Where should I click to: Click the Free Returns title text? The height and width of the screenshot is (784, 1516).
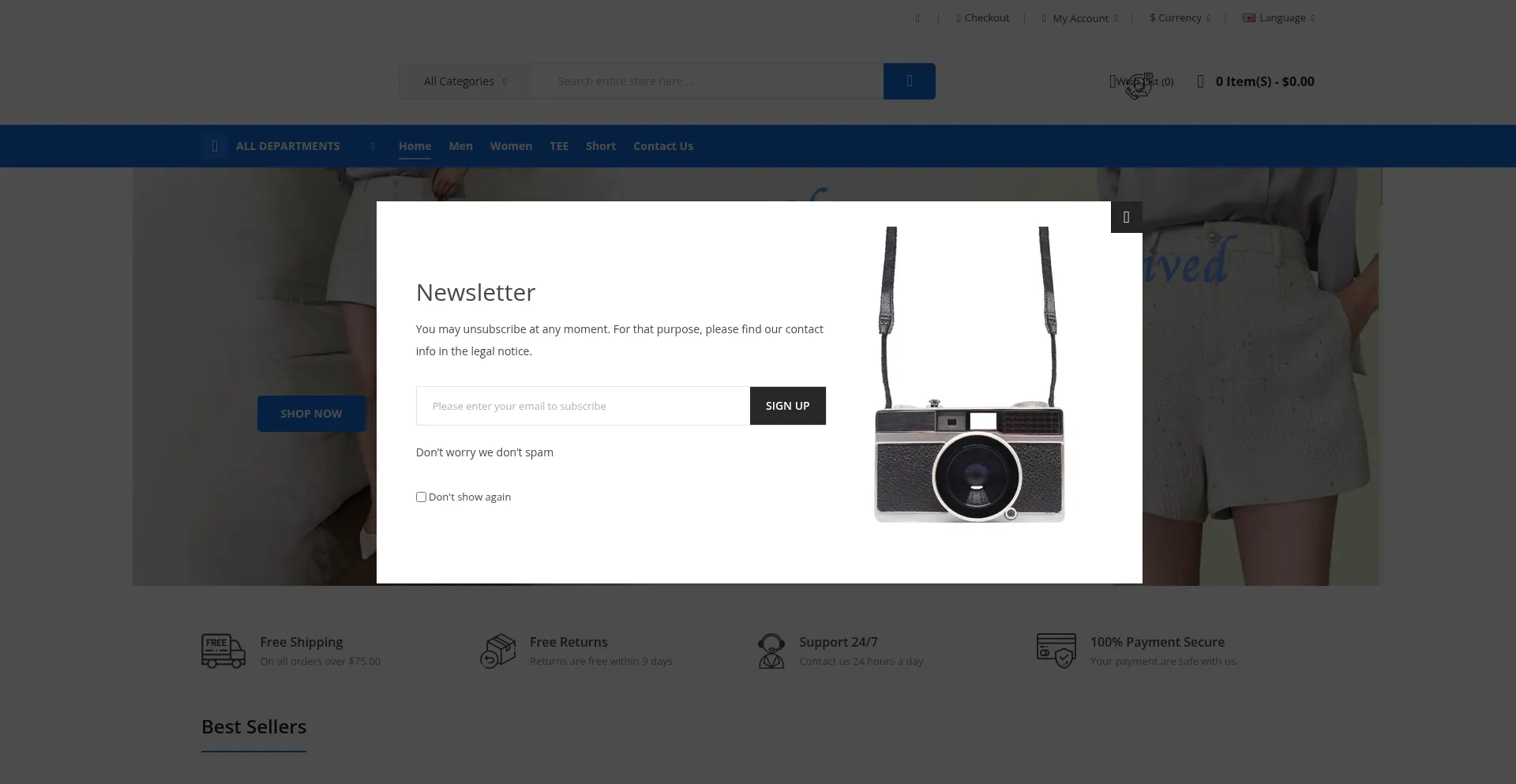pos(568,642)
